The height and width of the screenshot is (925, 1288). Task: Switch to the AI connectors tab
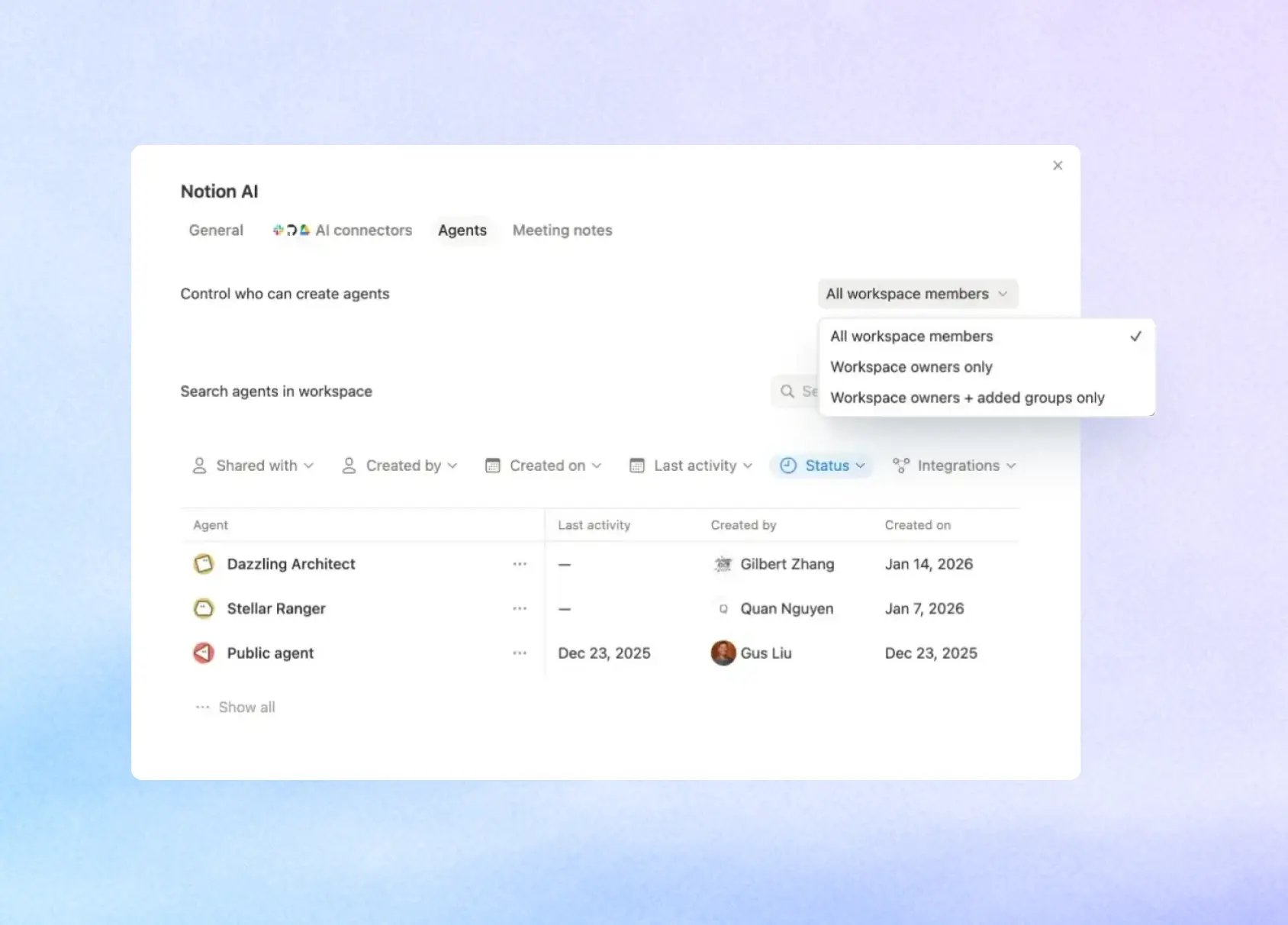[343, 230]
